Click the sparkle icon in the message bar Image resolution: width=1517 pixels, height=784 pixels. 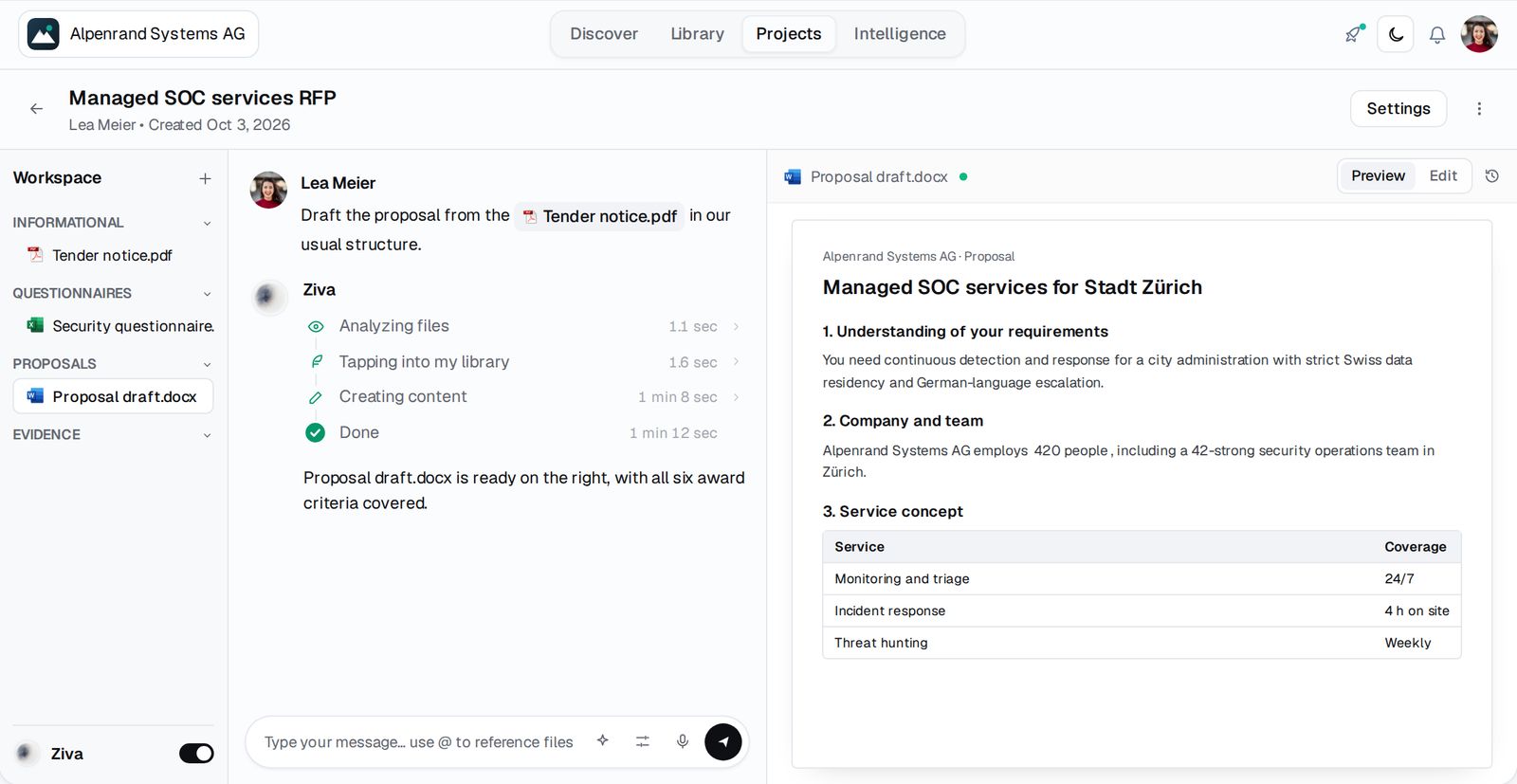click(603, 741)
